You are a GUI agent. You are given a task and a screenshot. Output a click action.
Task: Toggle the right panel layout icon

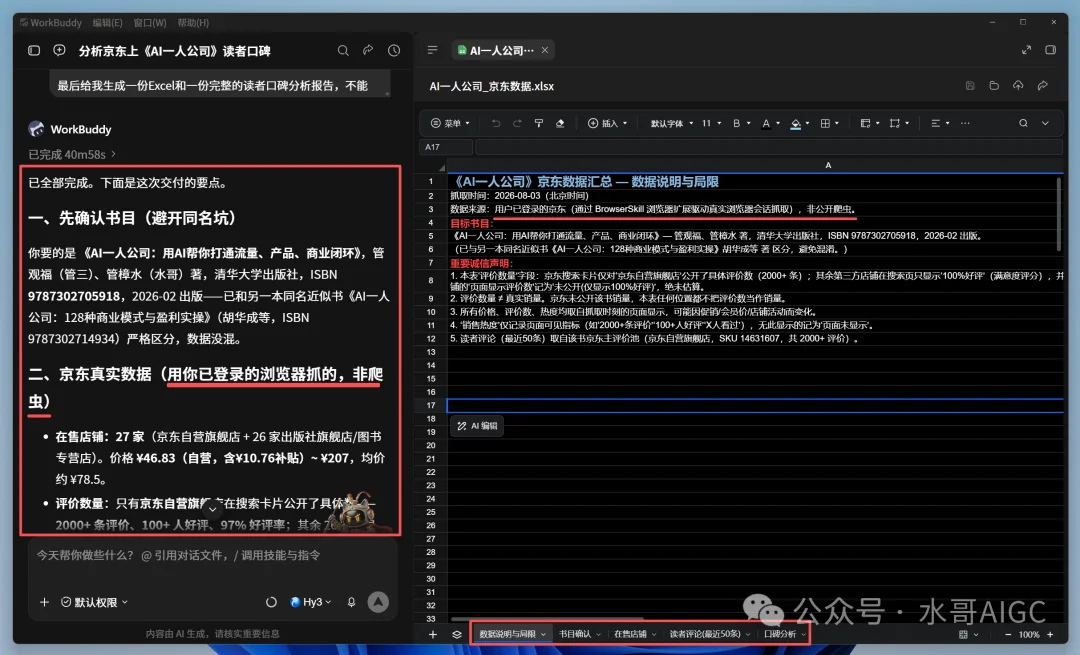point(1051,50)
